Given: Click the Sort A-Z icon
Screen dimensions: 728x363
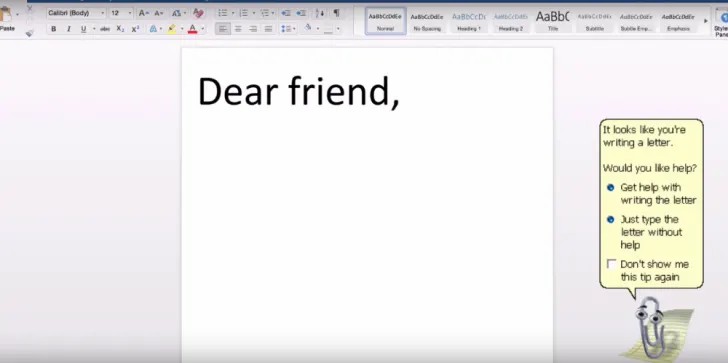Looking at the screenshot, I should (x=320, y=13).
